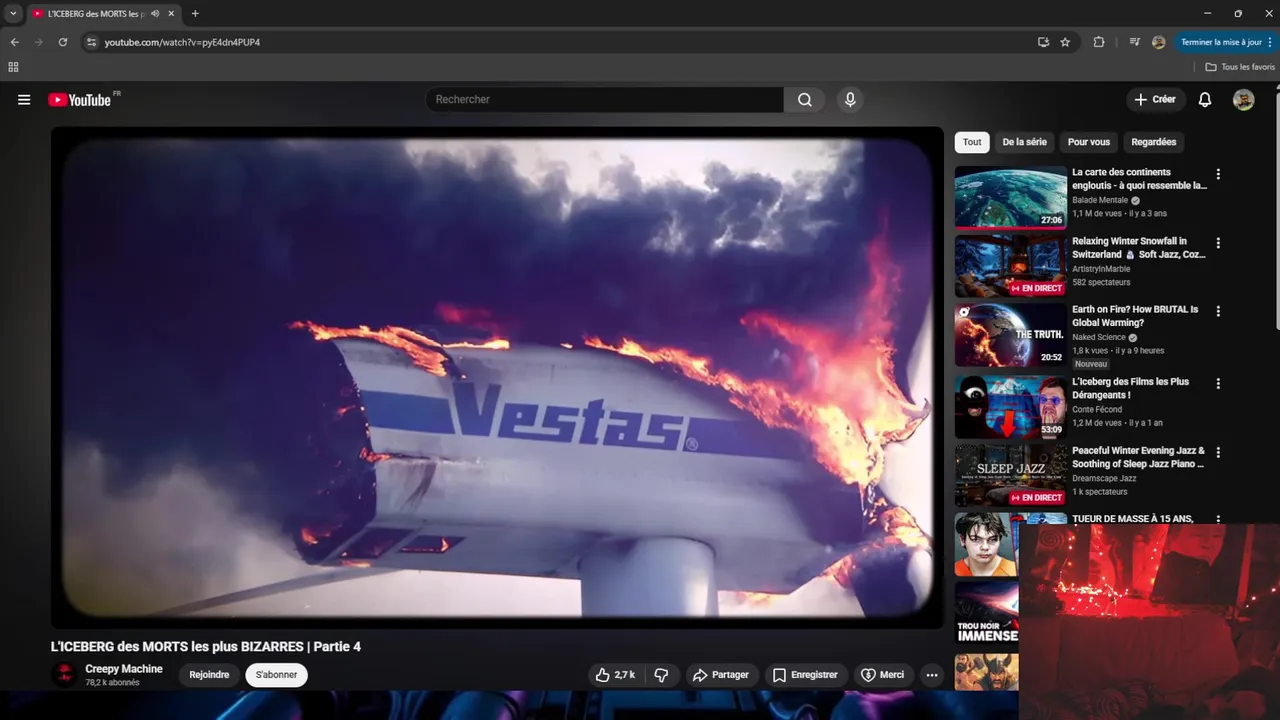1280x720 pixels.
Task: Open the notifications bell
Action: pos(1205,100)
